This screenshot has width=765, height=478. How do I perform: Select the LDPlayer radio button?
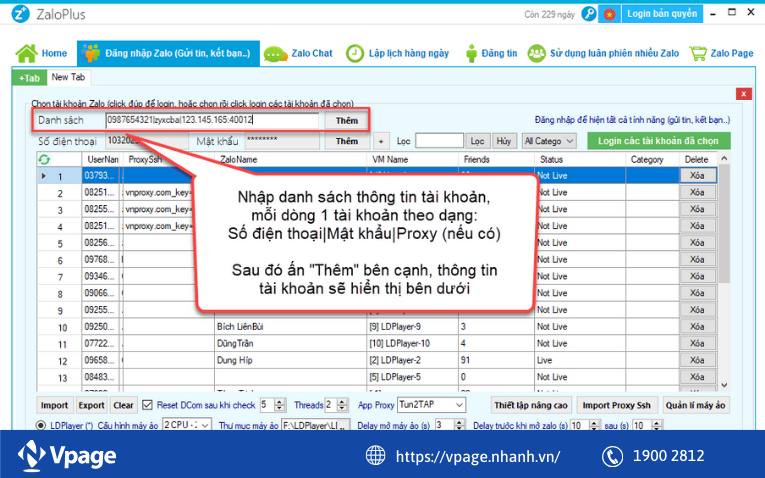click(x=41, y=425)
